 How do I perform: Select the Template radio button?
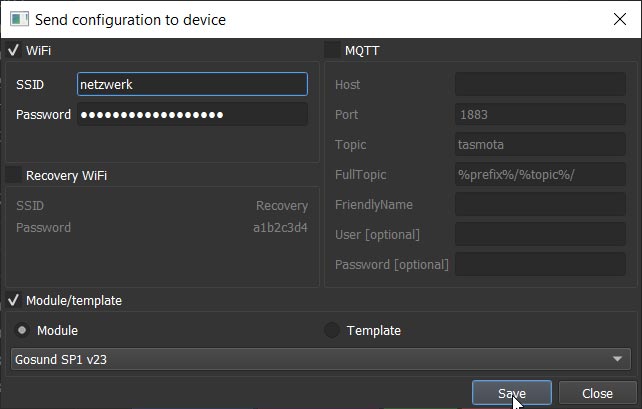332,330
